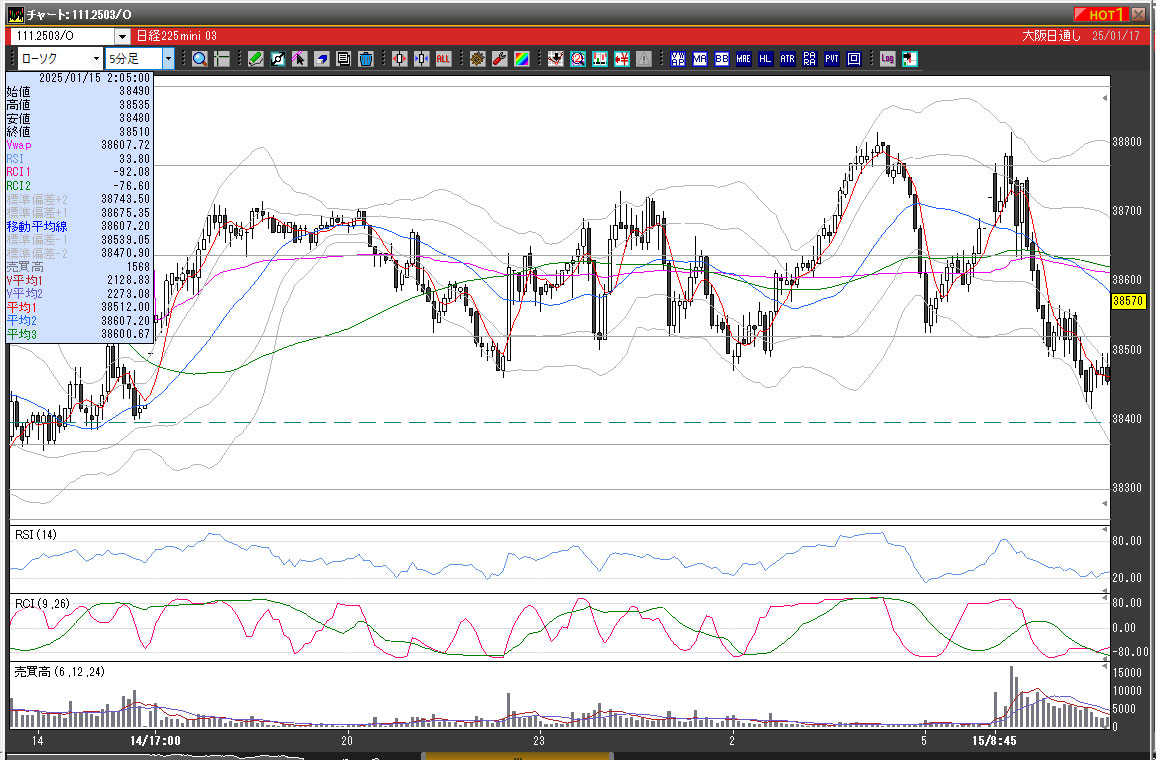The image size is (1156, 760).
Task: Click the yellow 38570 current price label
Action: [x=1128, y=301]
